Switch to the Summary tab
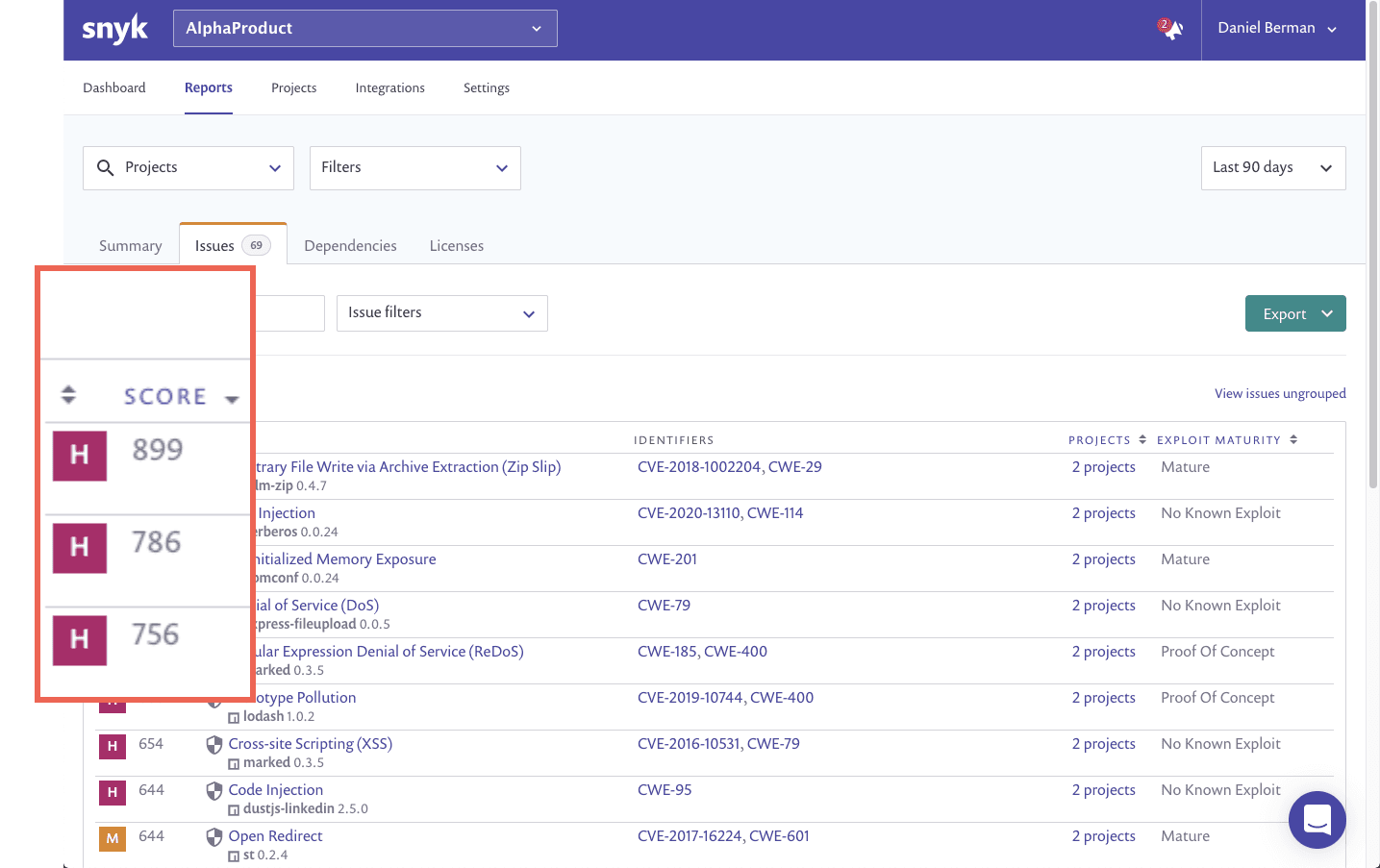The height and width of the screenshot is (868, 1380). click(131, 246)
